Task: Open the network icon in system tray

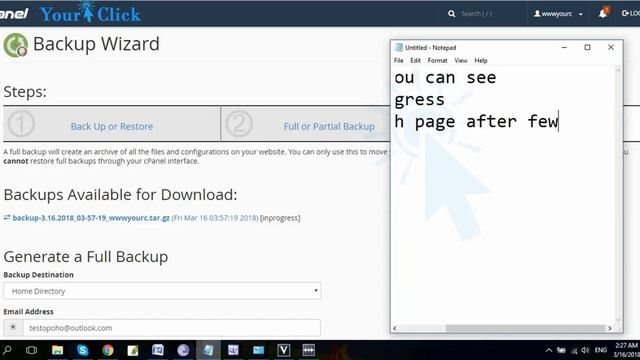Action: tap(574, 350)
